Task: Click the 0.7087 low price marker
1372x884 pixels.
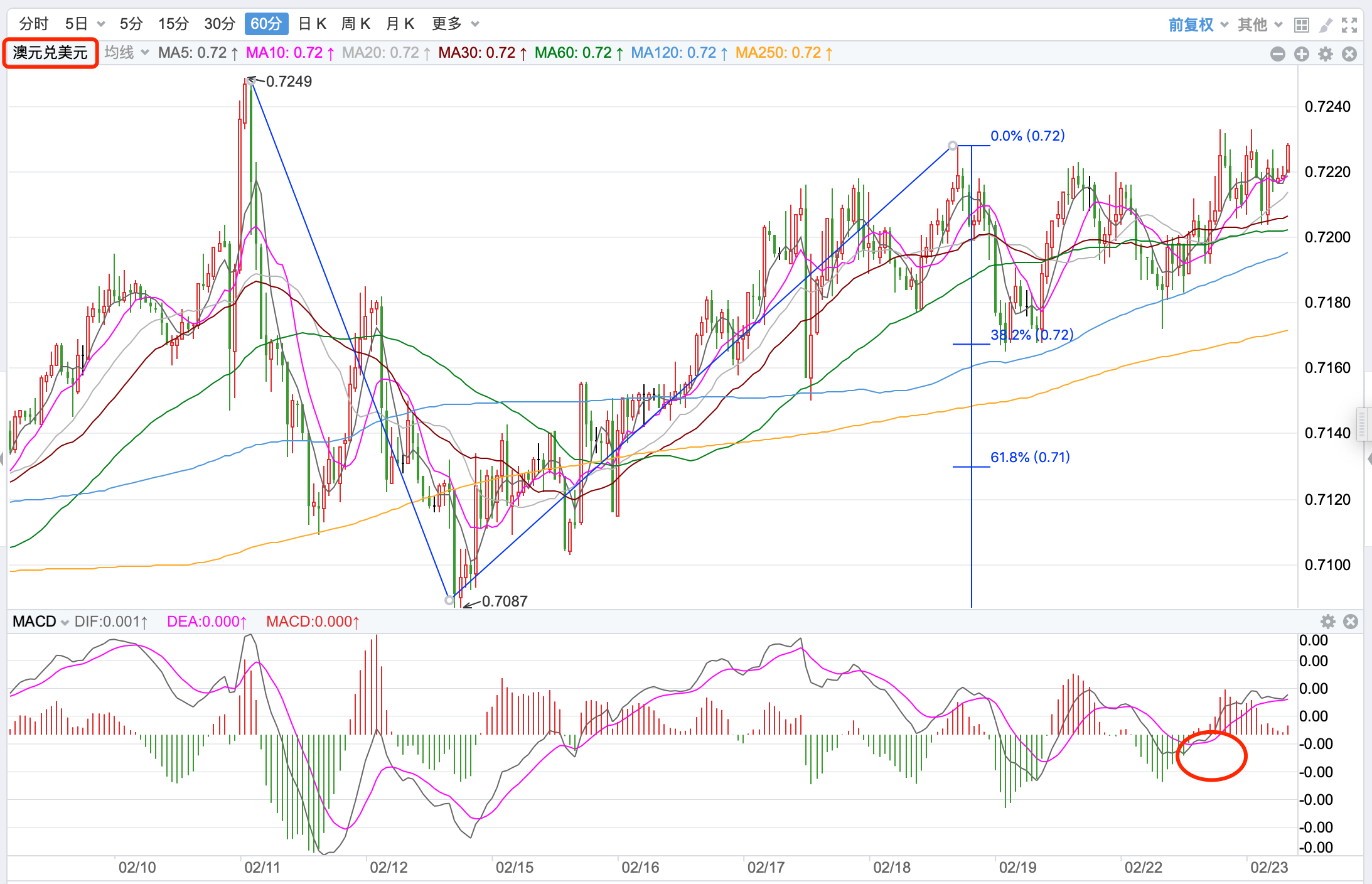Action: point(505,601)
